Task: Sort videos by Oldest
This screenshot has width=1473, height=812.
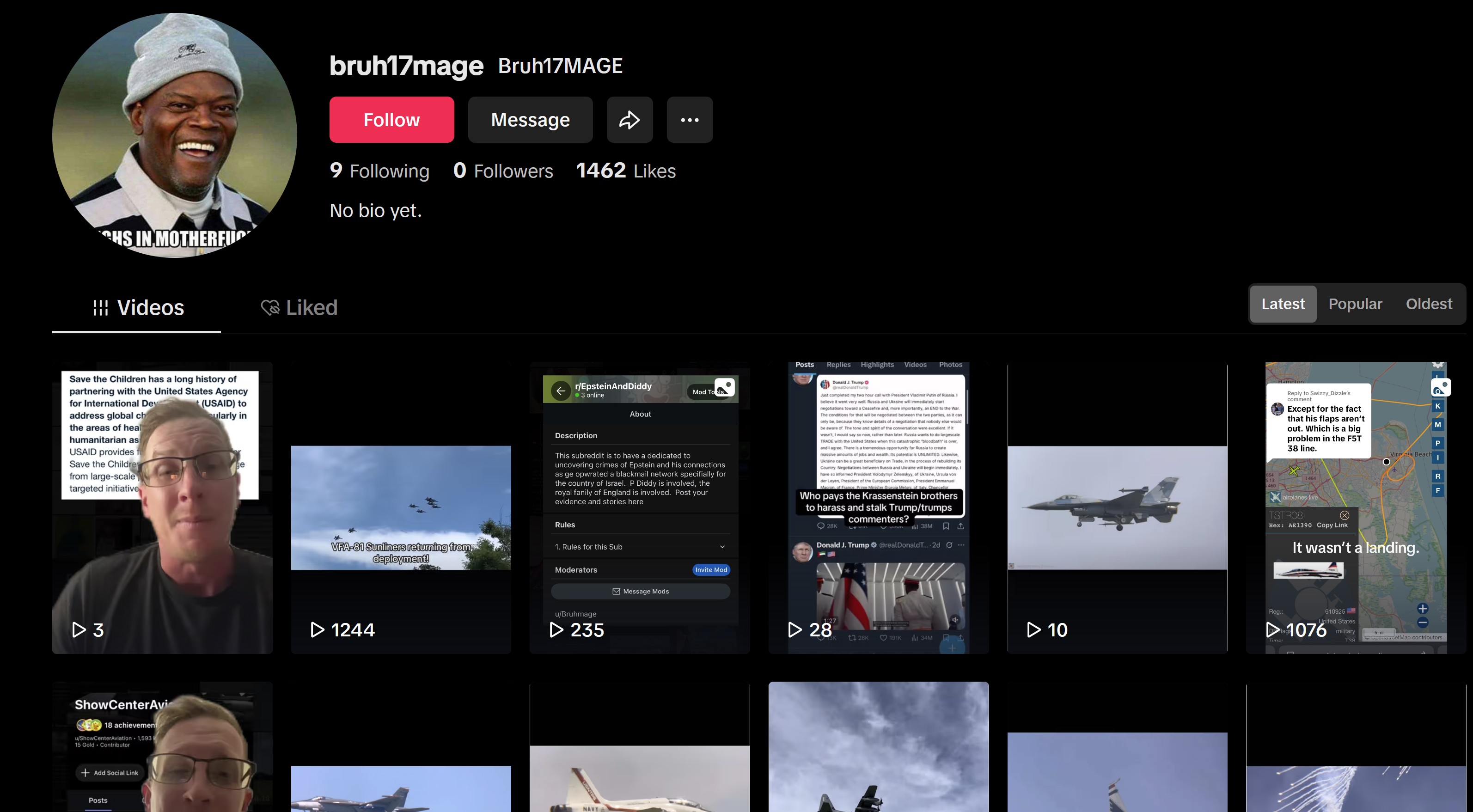Action: (1429, 304)
